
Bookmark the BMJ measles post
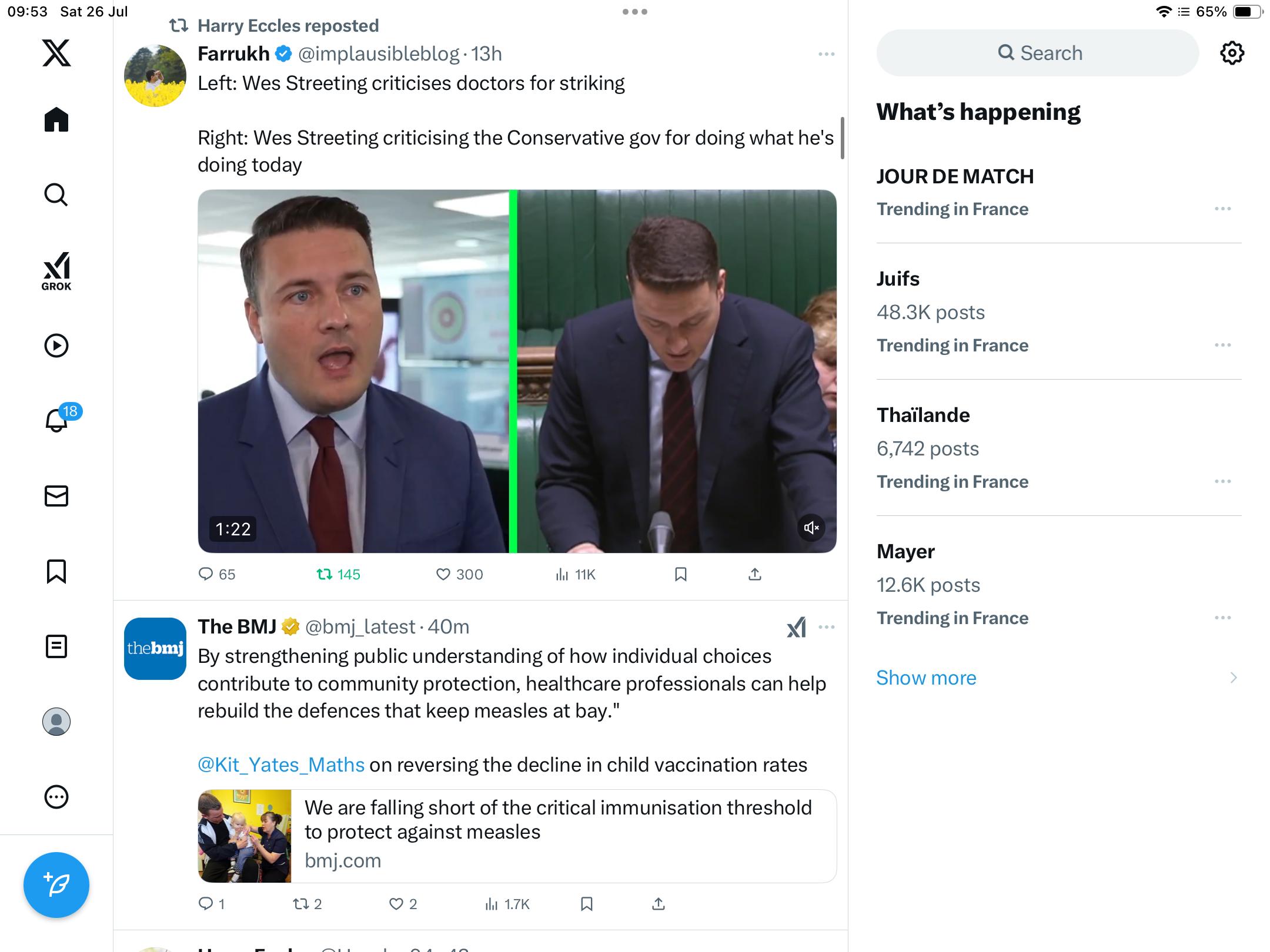click(x=586, y=904)
